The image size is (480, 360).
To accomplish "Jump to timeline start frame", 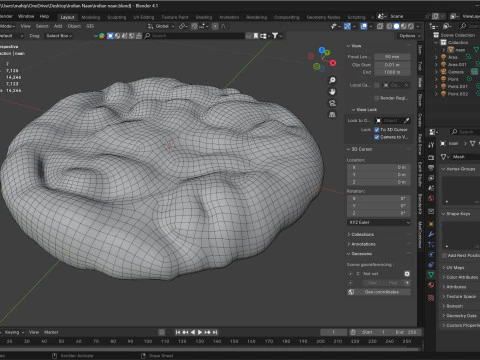I will tap(178, 332).
